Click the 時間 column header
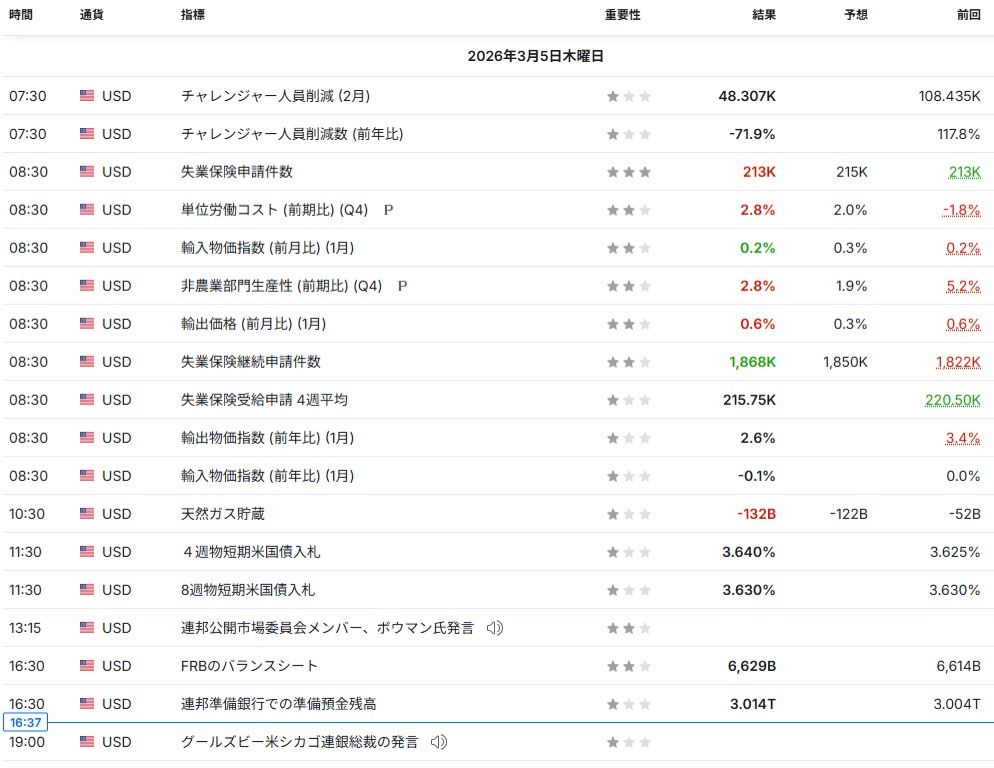This screenshot has height=768, width=994. 21,16
